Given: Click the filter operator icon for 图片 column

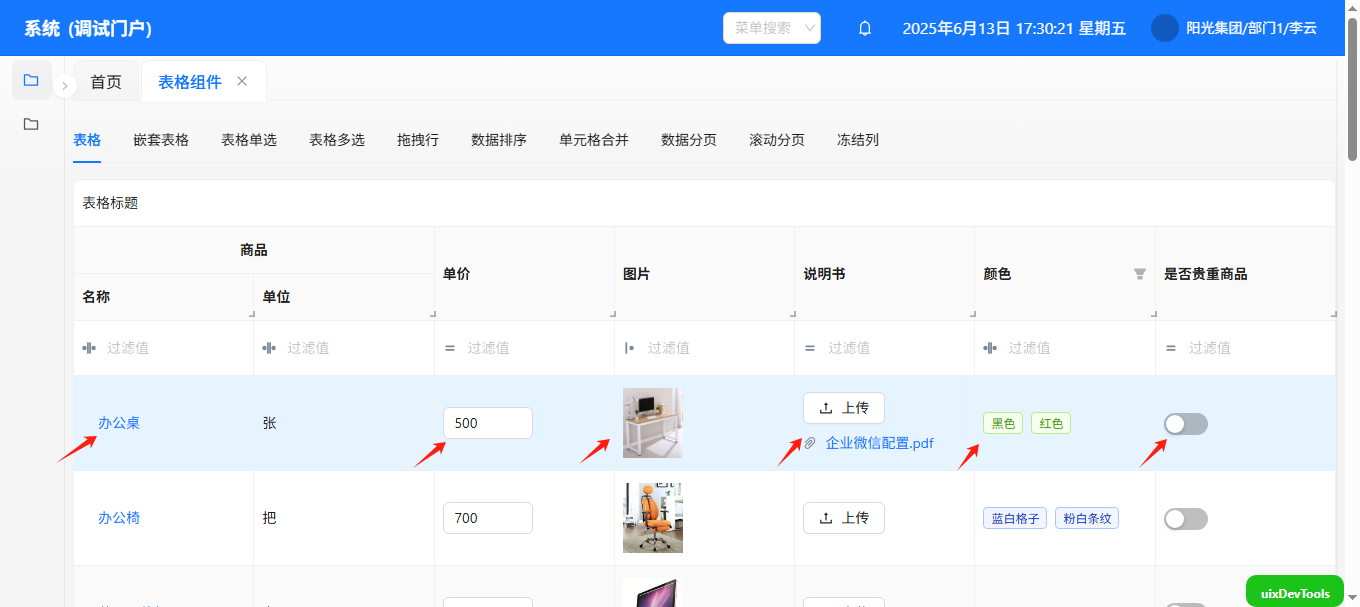Looking at the screenshot, I should pos(629,348).
